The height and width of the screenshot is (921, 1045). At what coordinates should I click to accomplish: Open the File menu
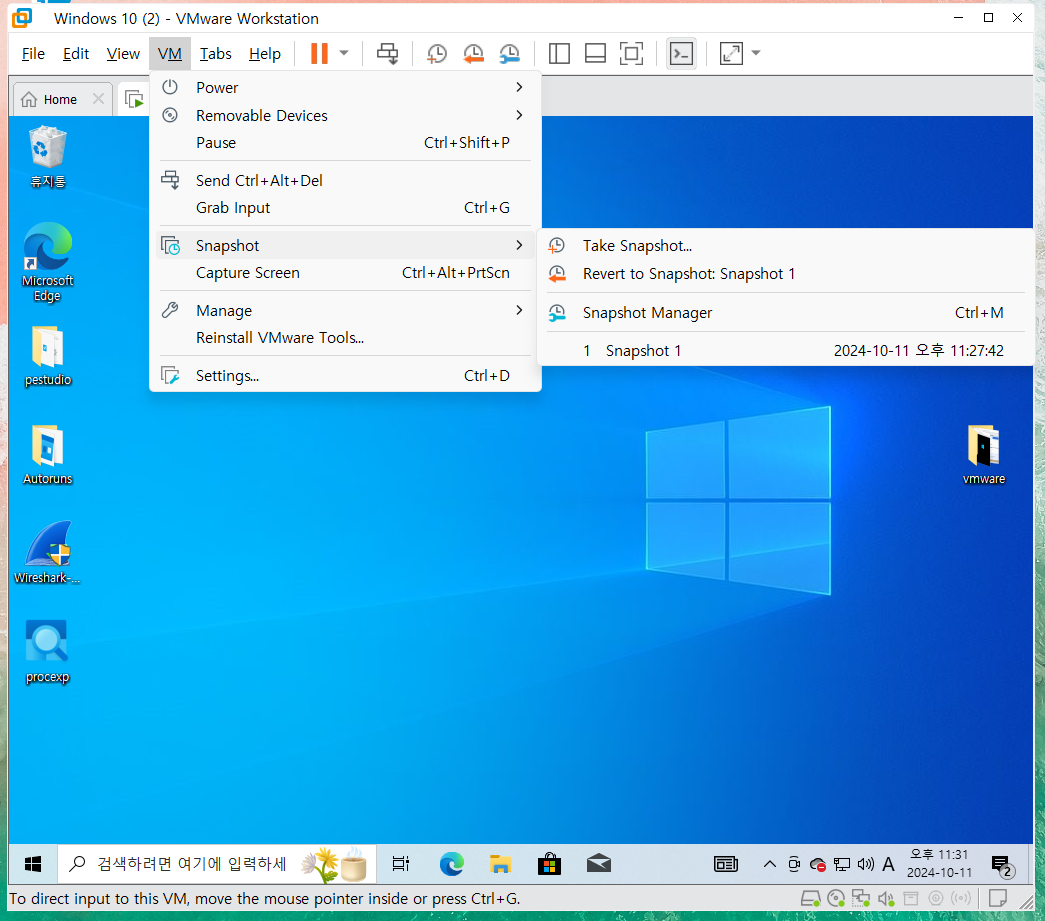(33, 54)
